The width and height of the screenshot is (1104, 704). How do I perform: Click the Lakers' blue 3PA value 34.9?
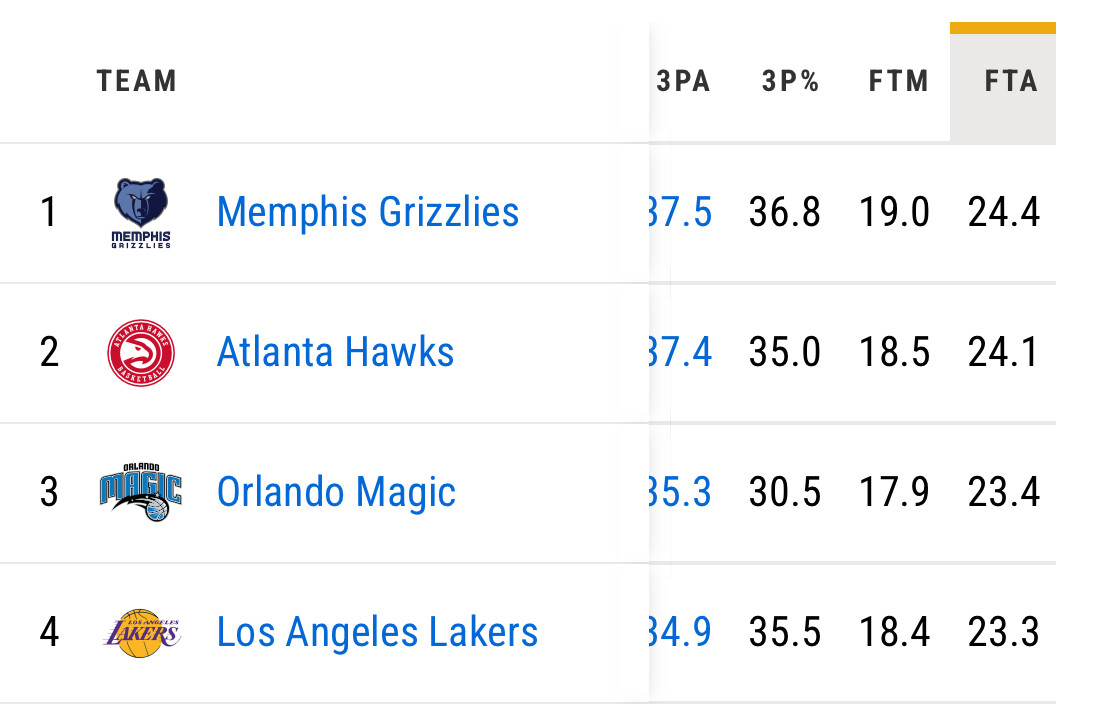[x=681, y=632]
